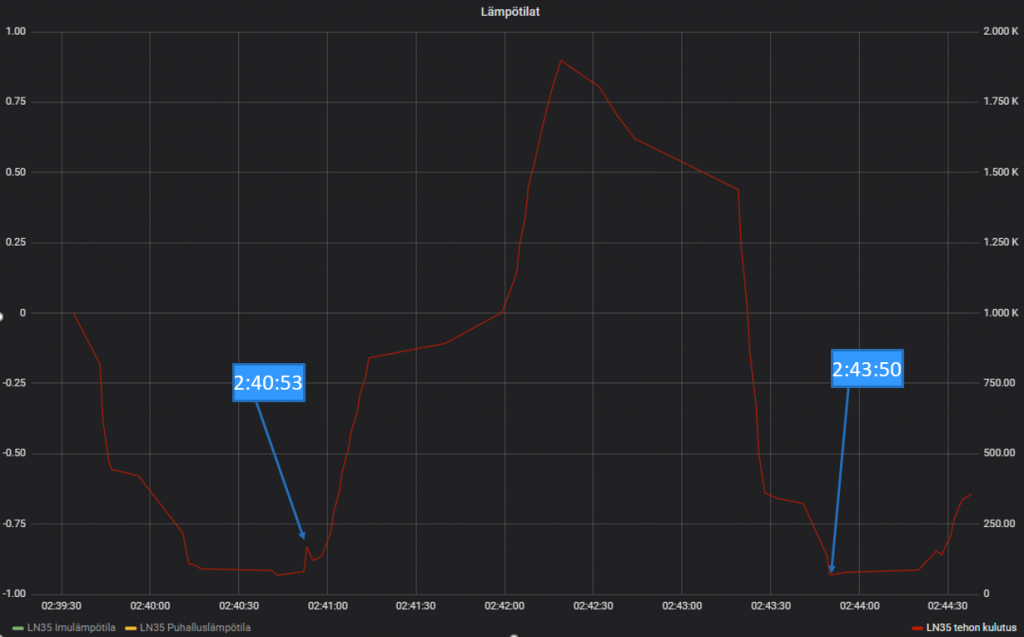Click the red LN35 tehon kulutus swatch
This screenshot has height=637, width=1024.
[917, 628]
